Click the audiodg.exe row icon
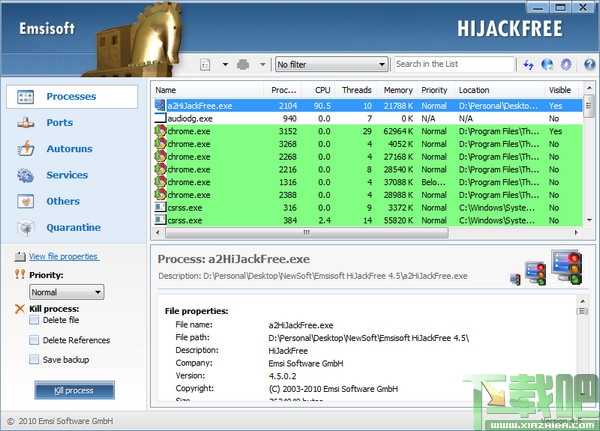Viewport: 600px width, 431px height. pos(160,118)
